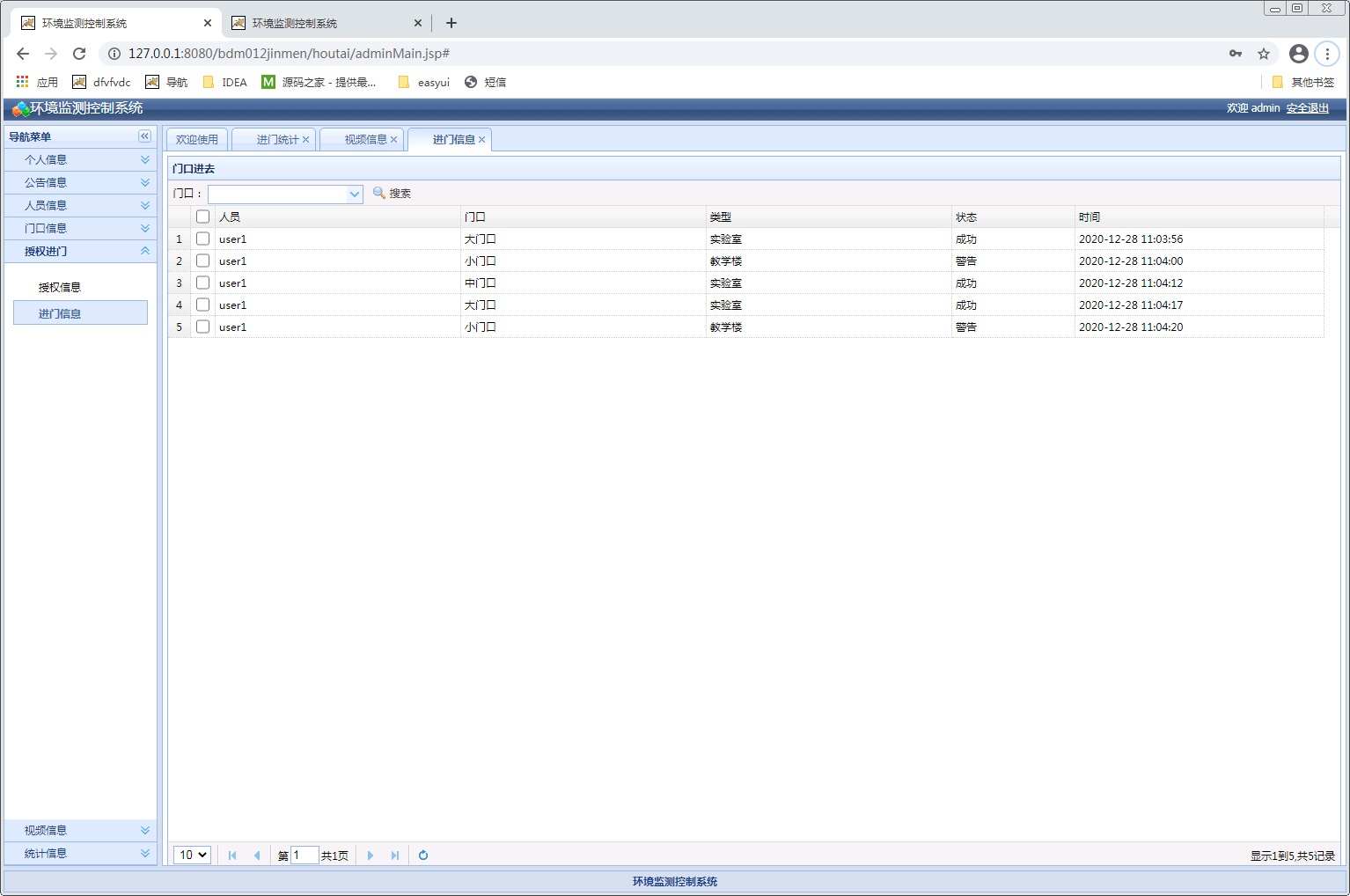Click the 时间 column header

1200,217
